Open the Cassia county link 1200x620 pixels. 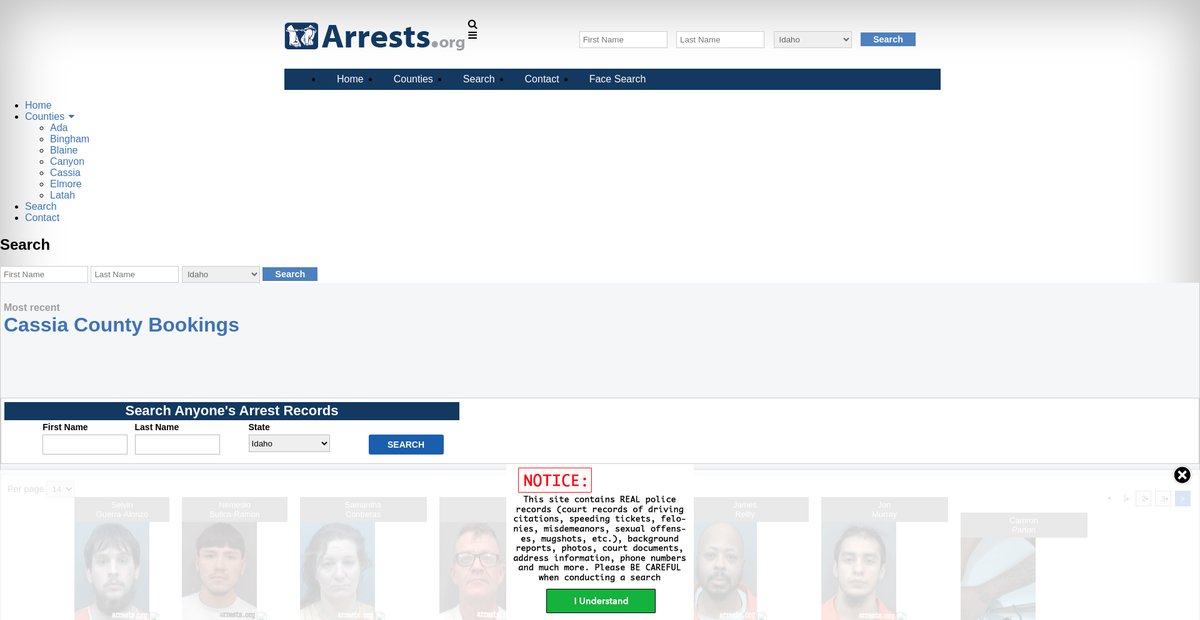(x=65, y=173)
